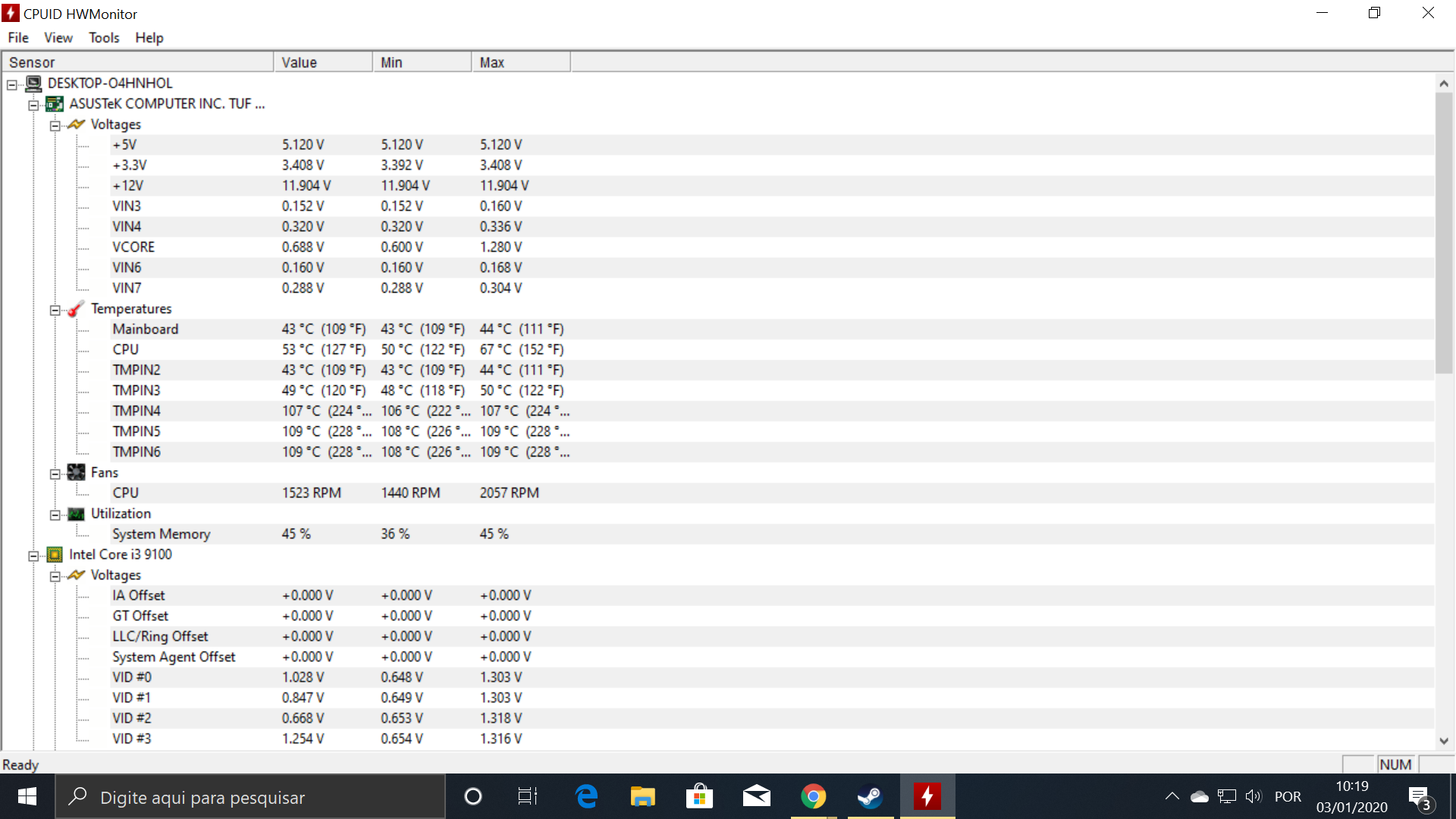Switch to Steam on the taskbar
1456x819 pixels.
click(870, 796)
